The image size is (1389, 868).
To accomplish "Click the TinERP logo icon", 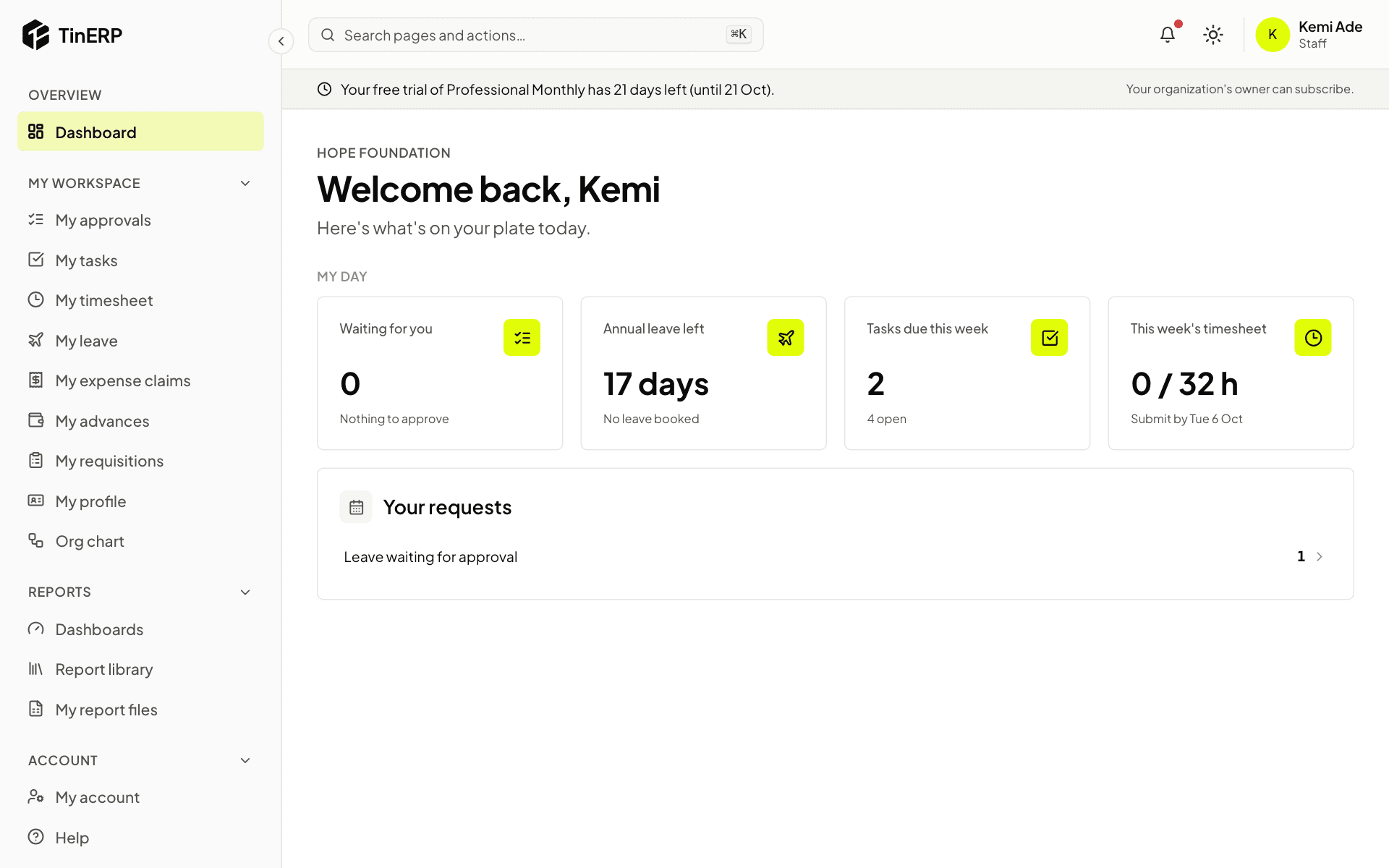I will (x=35, y=35).
